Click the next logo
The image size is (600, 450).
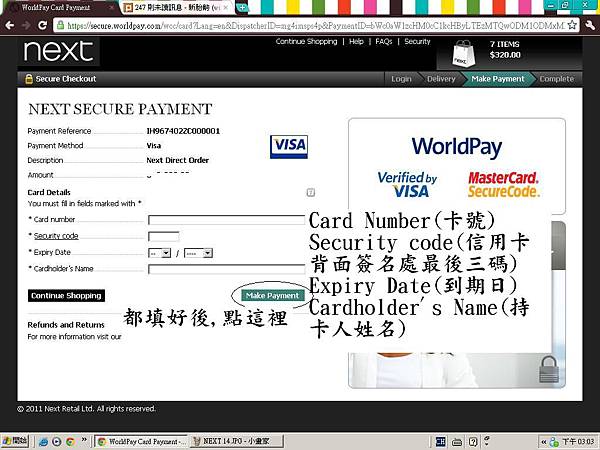[58, 52]
